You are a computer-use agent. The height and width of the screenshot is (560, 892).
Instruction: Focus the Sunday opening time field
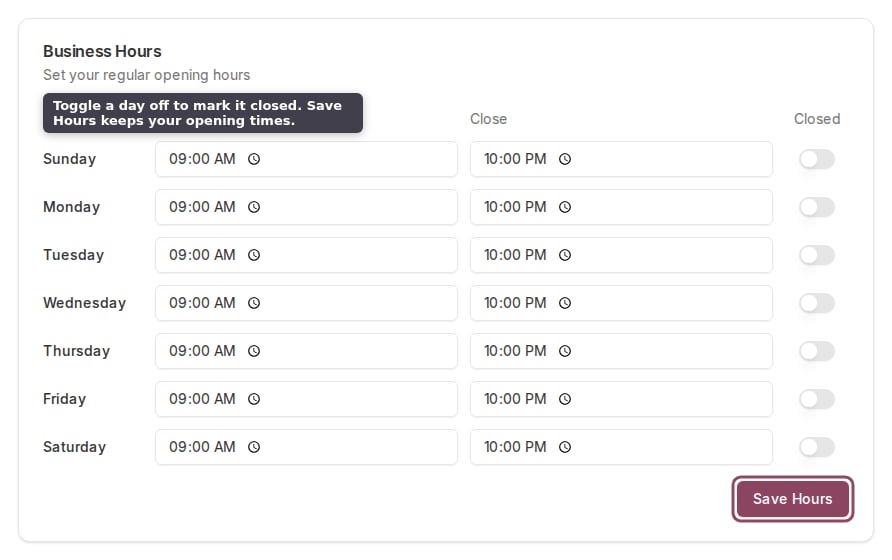point(306,159)
